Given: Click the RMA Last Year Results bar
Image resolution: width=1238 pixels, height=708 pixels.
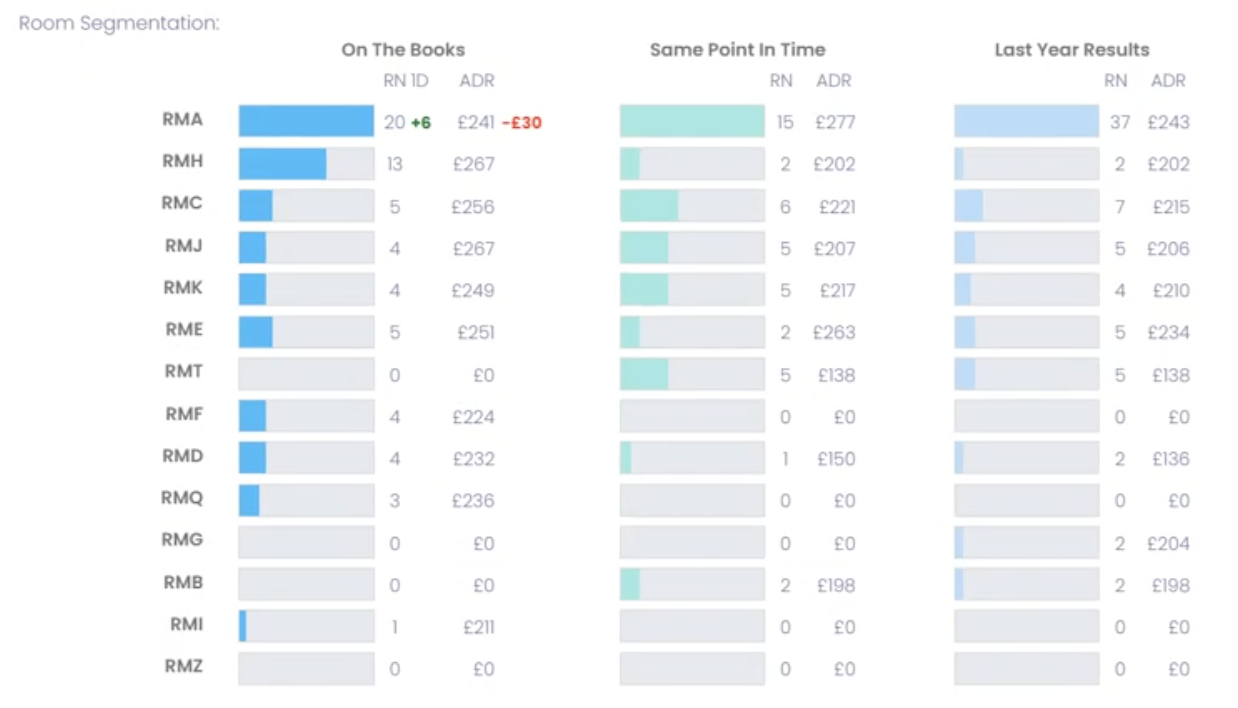Looking at the screenshot, I should [1026, 121].
